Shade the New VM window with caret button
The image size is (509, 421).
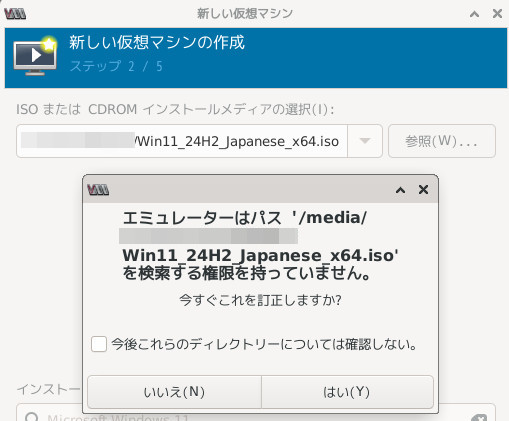click(474, 14)
